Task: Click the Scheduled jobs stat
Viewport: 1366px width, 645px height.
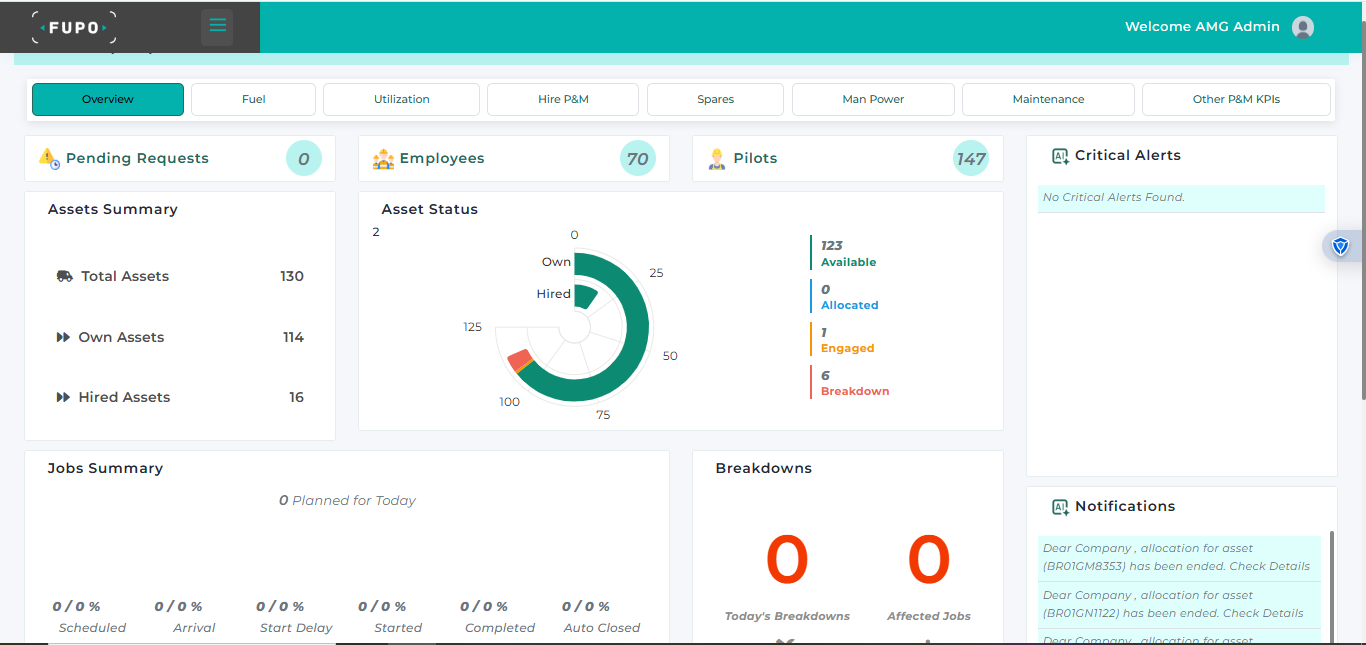Action: coord(91,617)
